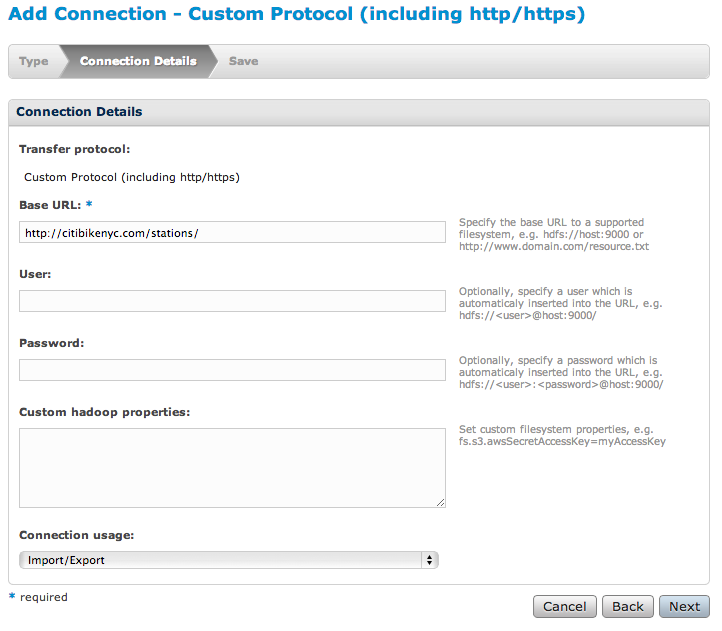This screenshot has width=722, height=631.
Task: Focus the Password text field
Action: coord(232,370)
